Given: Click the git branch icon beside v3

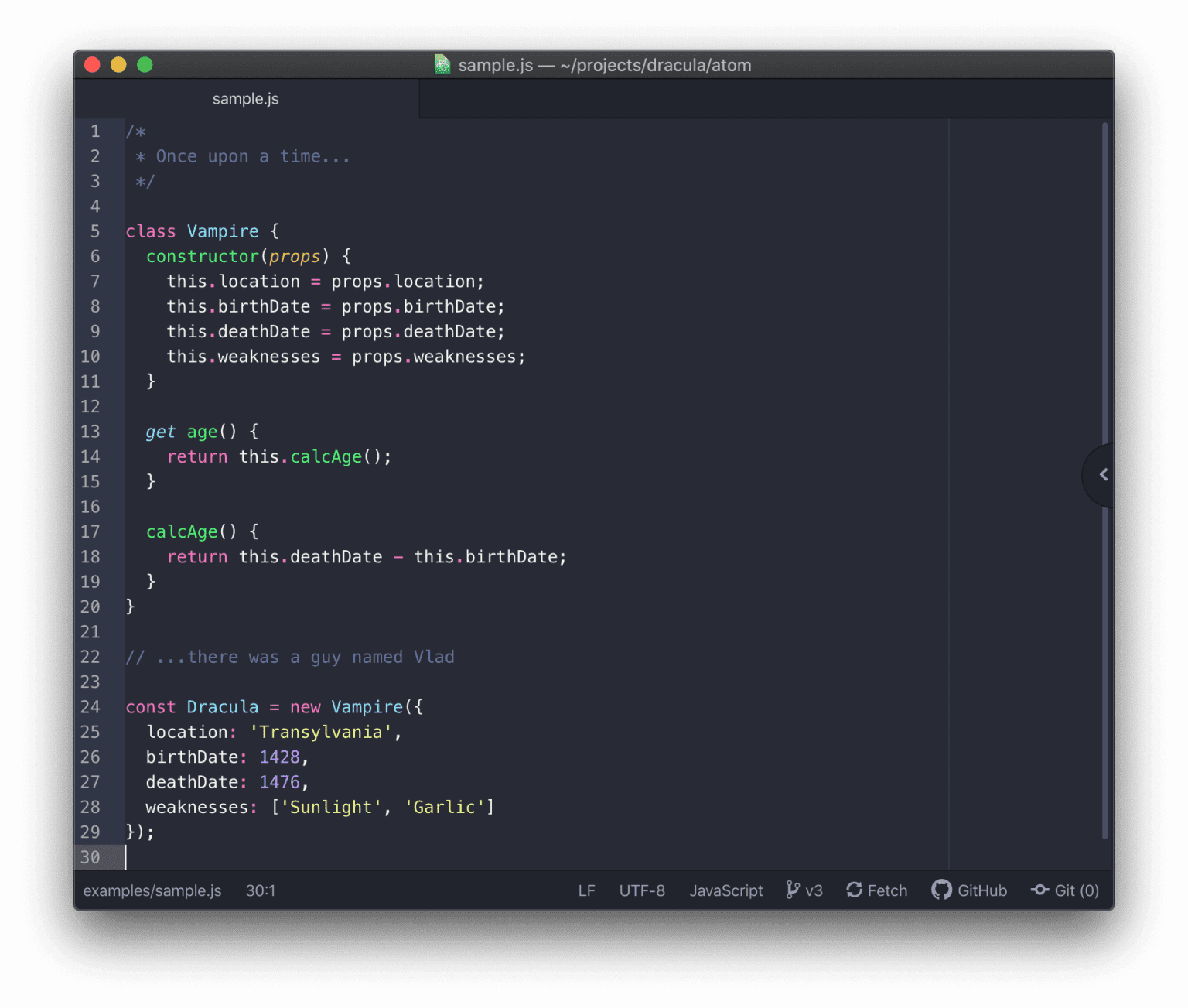Looking at the screenshot, I should coord(792,890).
